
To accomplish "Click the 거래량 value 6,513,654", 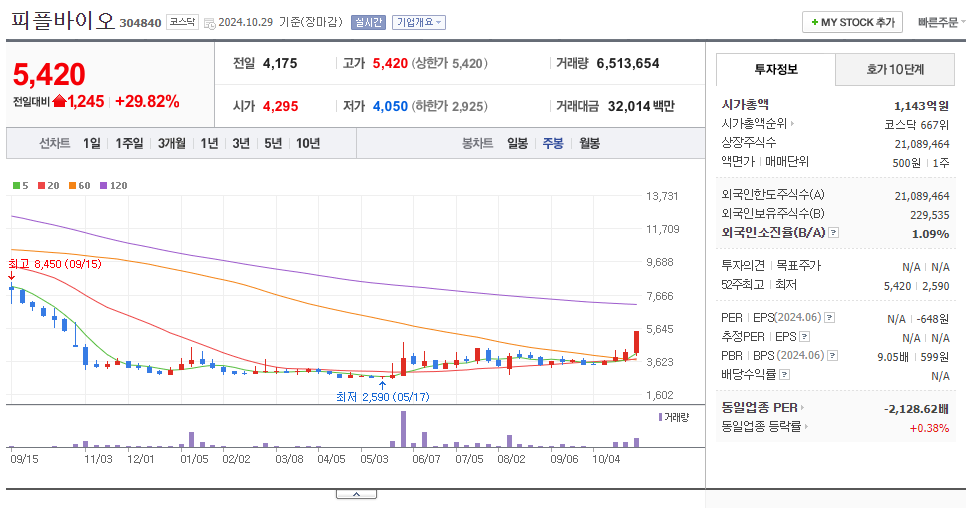I will [x=628, y=63].
